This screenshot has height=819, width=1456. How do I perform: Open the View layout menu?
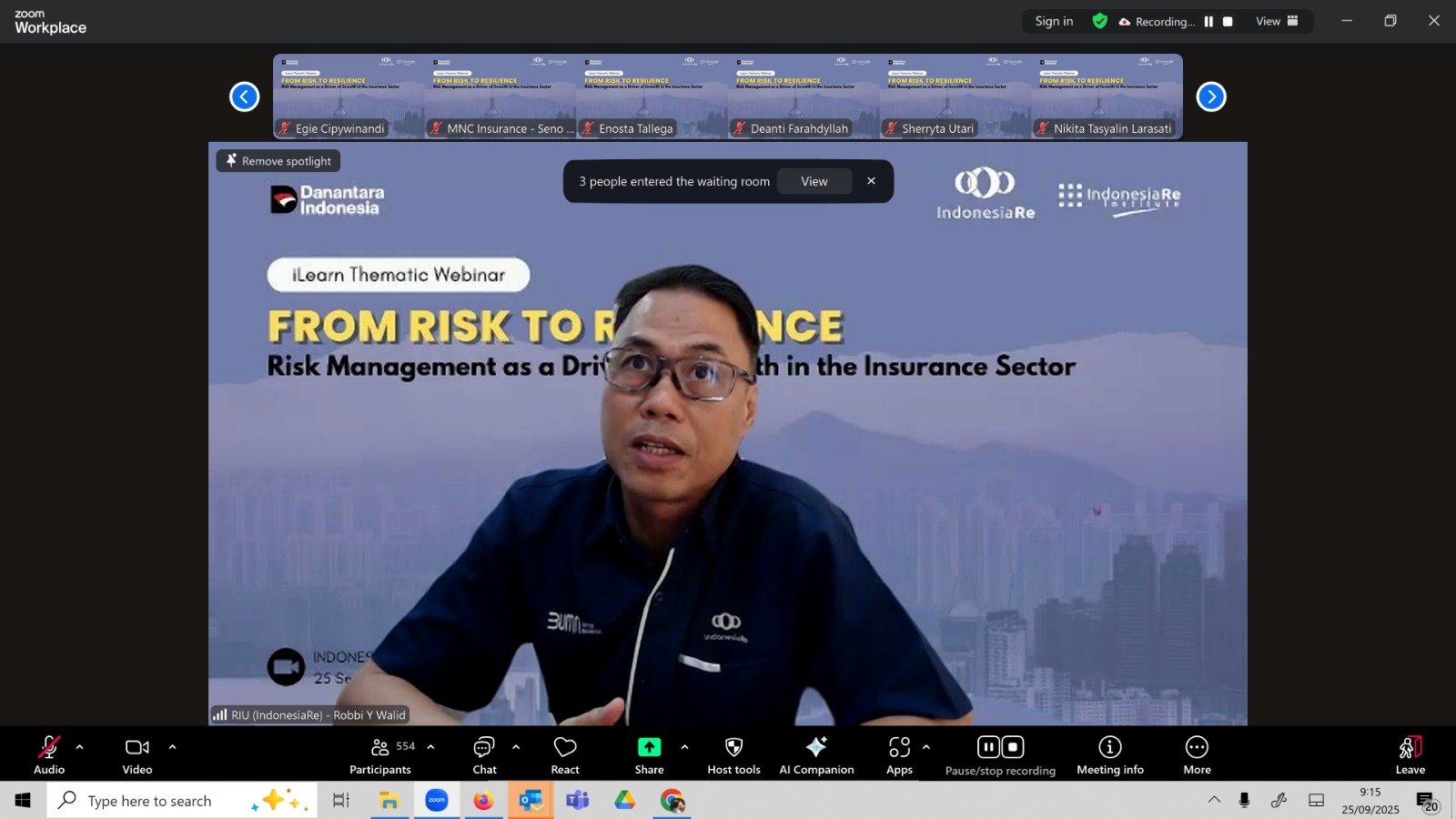point(1277,21)
